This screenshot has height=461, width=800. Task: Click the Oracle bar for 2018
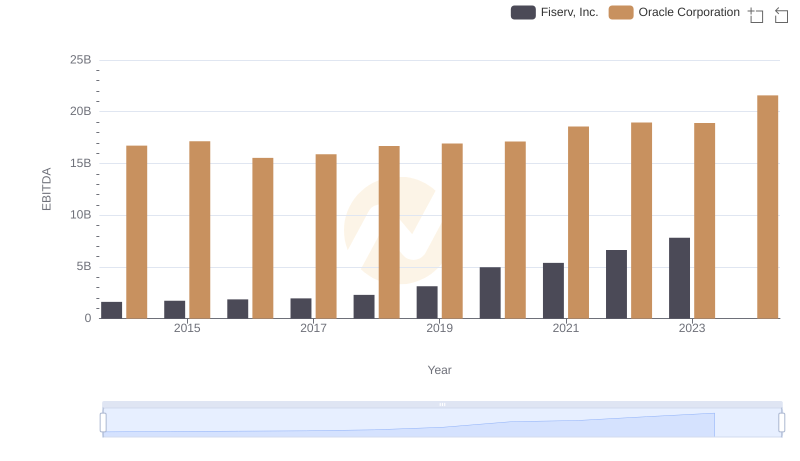tap(389, 233)
